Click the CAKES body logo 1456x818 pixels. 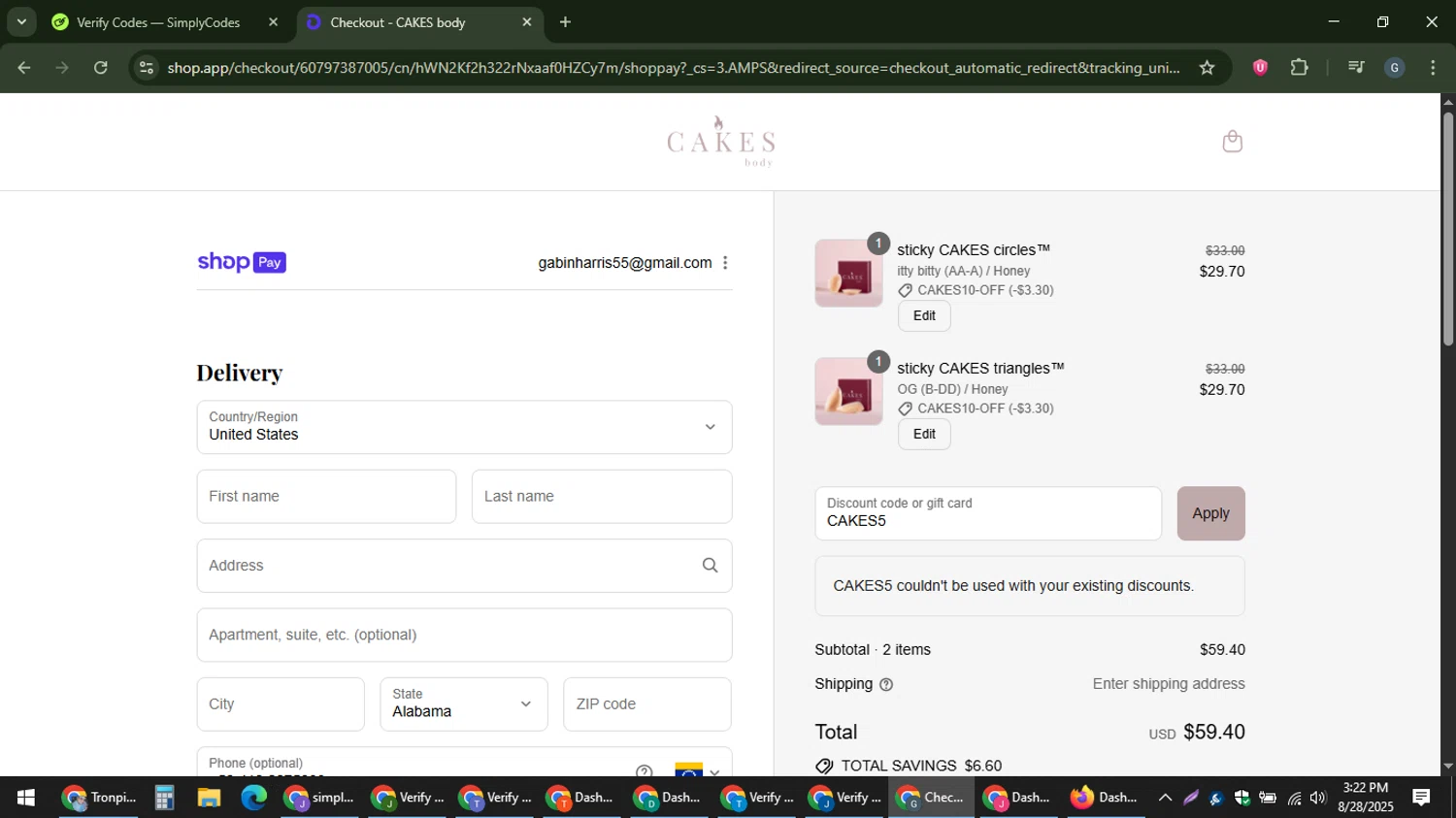tap(720, 142)
